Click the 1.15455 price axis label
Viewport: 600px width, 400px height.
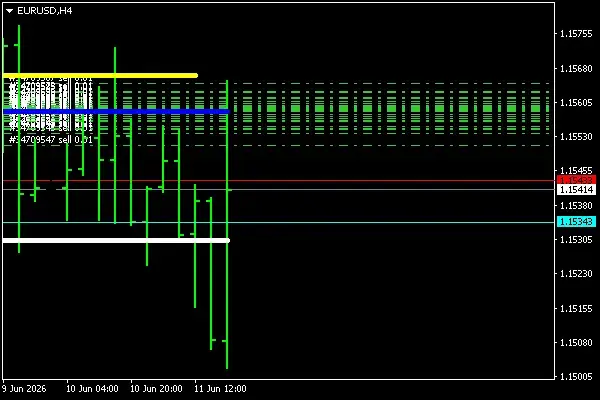coord(576,170)
